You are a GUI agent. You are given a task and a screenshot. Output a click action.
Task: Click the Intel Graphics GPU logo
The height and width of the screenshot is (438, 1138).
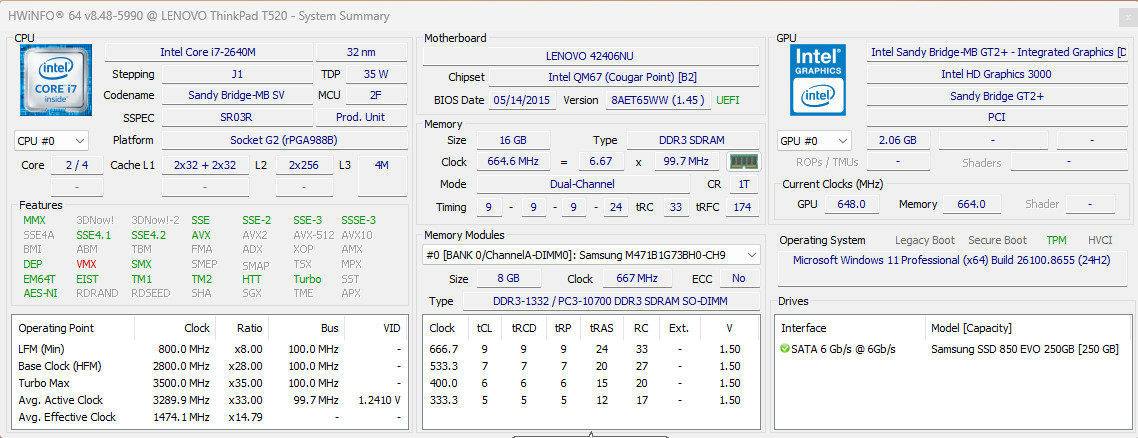pyautogui.click(x=818, y=80)
